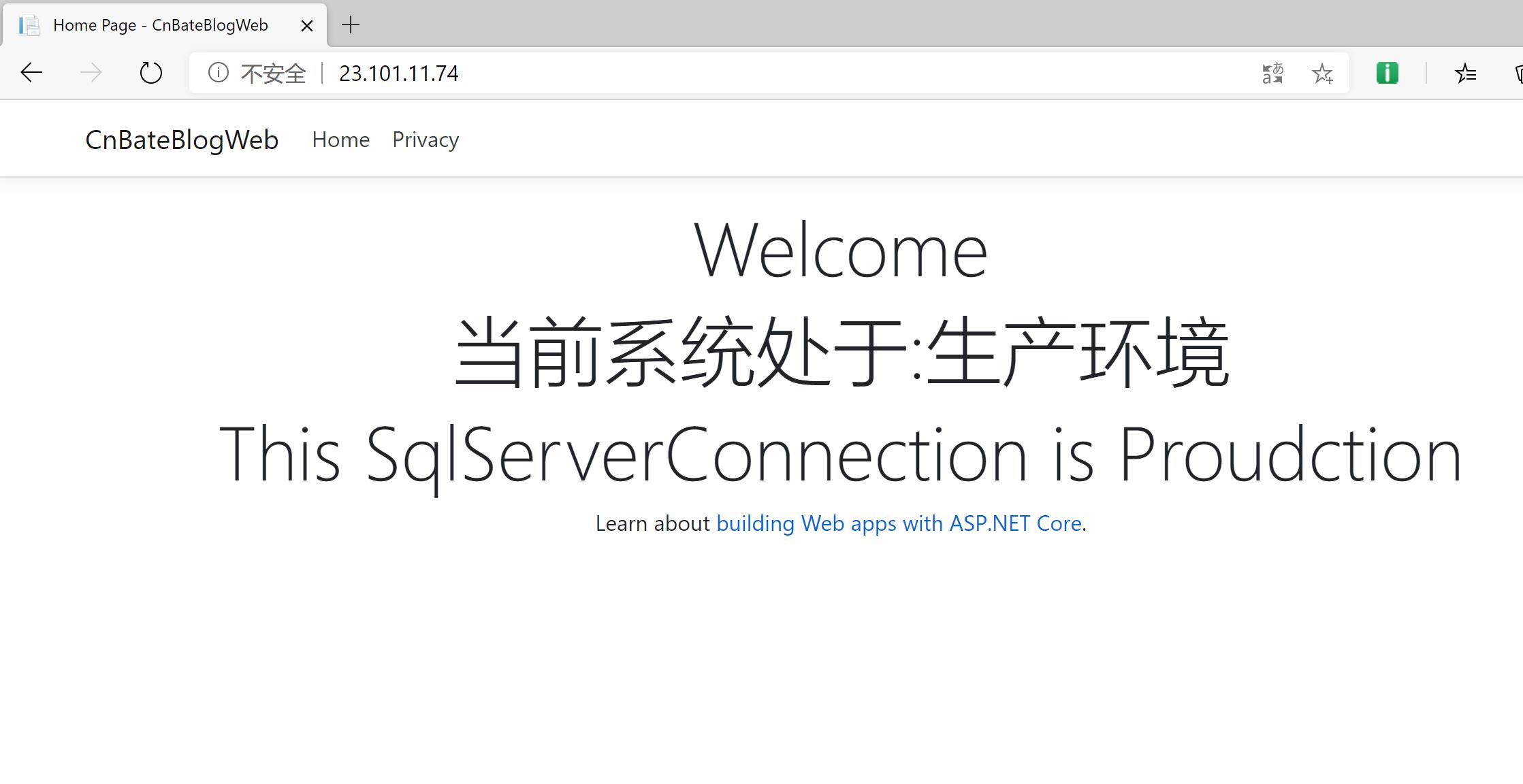Viewport: 1523px width, 784px height.
Task: Open the Privacy page from navigation
Action: [425, 140]
